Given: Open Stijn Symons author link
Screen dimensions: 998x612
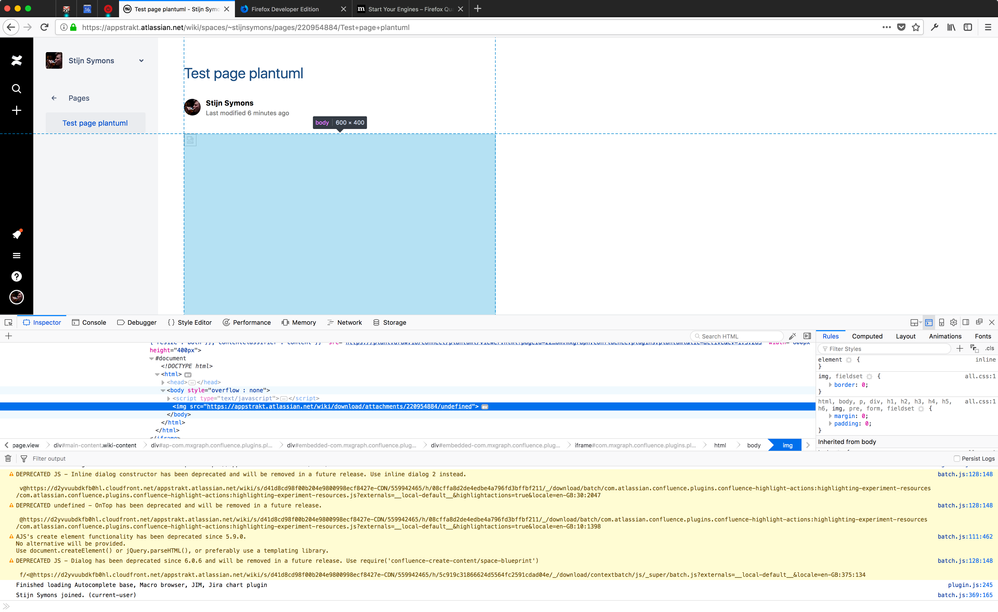Looking at the screenshot, I should point(229,102).
